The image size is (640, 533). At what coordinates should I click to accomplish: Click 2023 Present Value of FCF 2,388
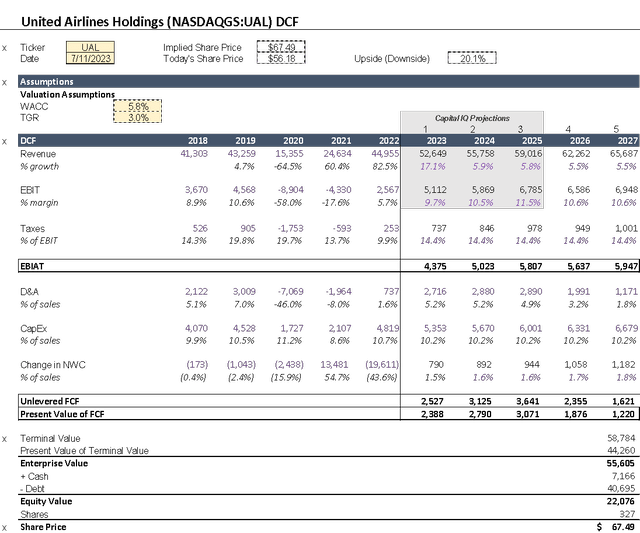432,414
